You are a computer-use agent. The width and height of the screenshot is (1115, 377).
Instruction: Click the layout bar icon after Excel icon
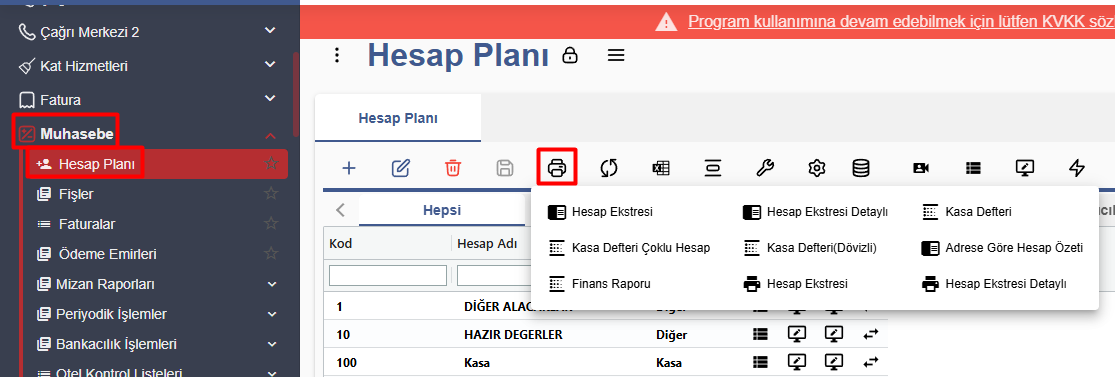click(x=713, y=168)
